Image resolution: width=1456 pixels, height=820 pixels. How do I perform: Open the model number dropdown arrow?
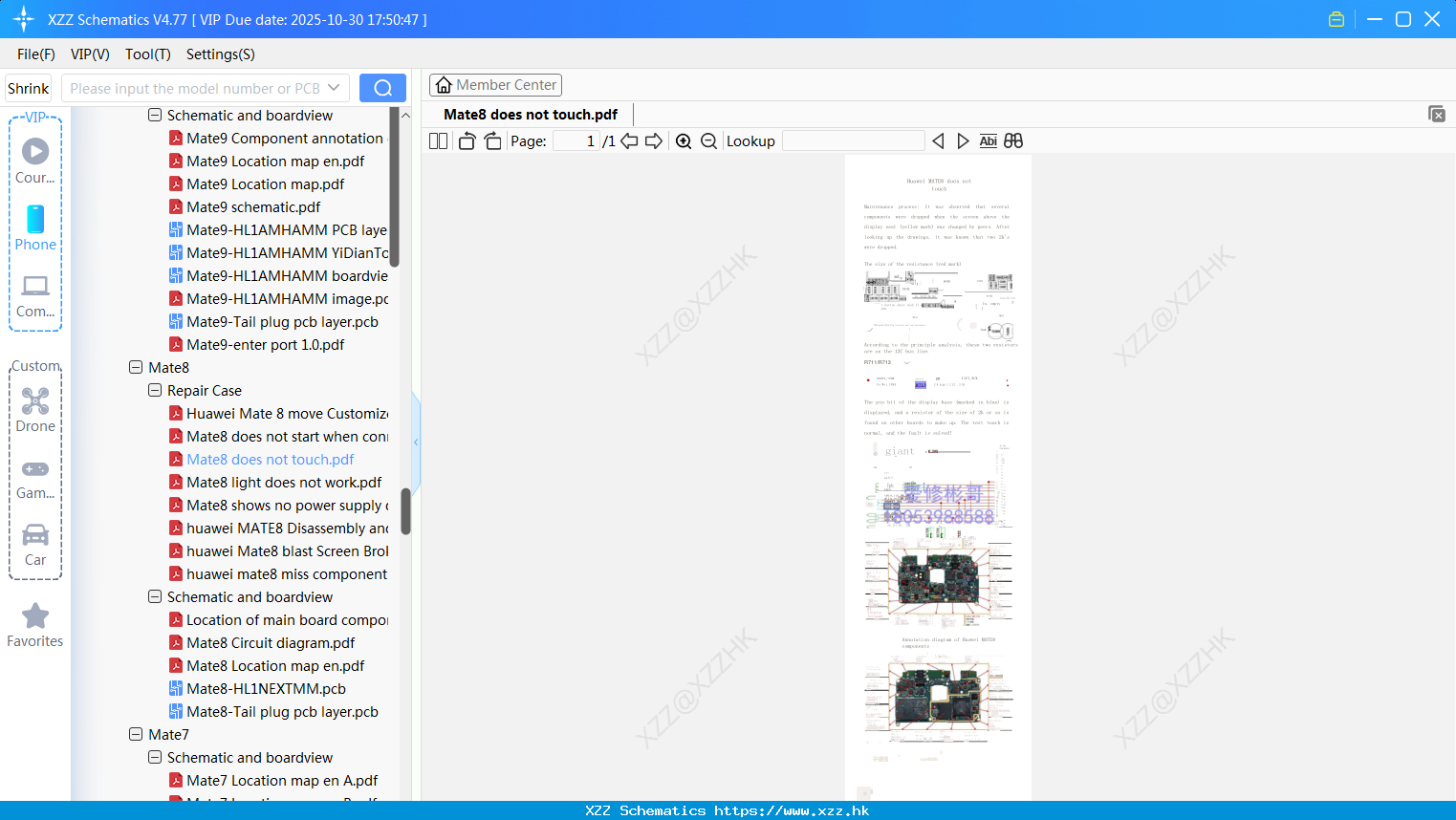(334, 88)
